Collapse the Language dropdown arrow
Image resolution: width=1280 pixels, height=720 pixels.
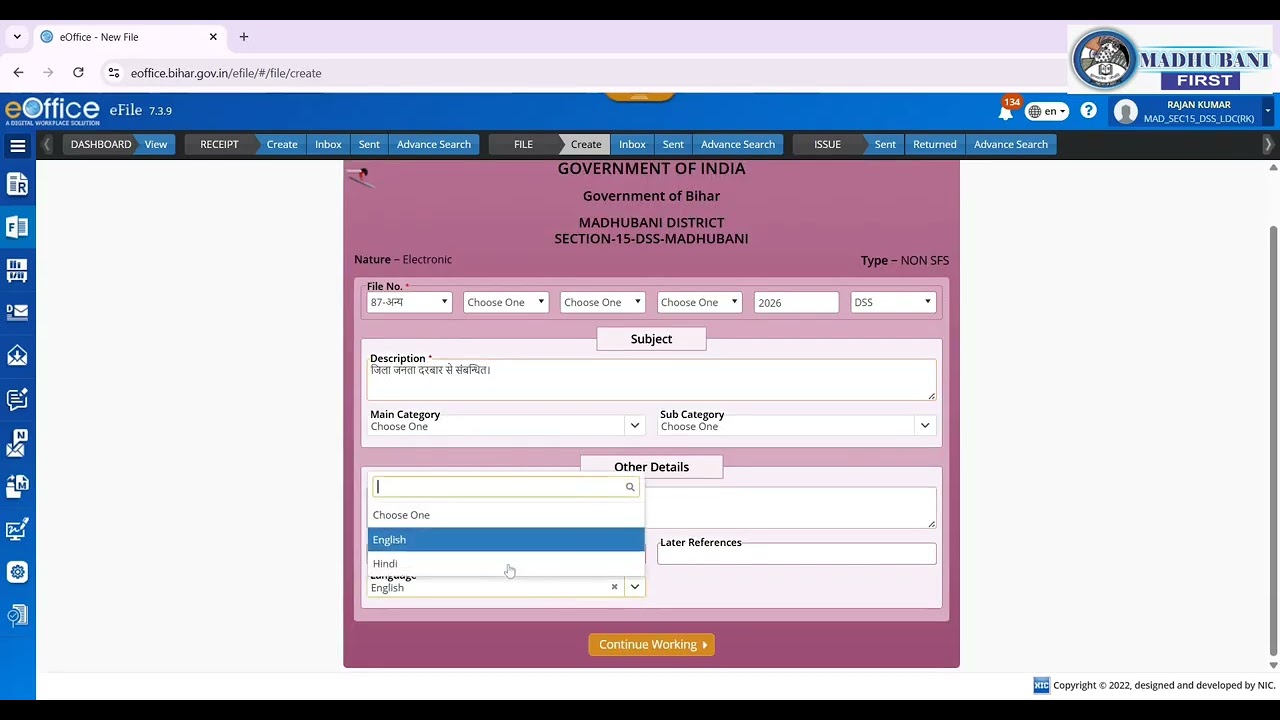click(x=634, y=587)
